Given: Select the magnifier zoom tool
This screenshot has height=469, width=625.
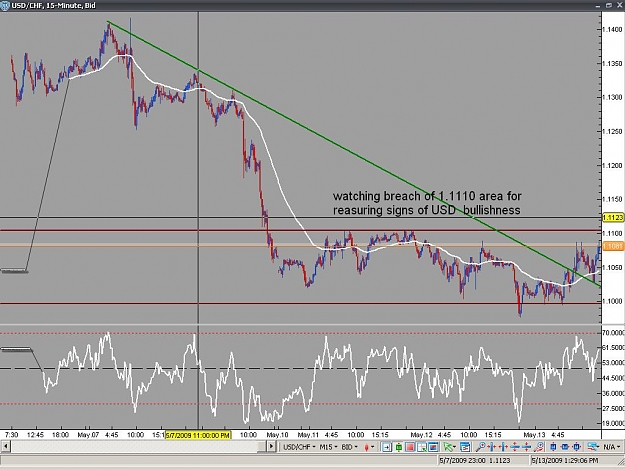Looking at the screenshot, I should tap(481, 447).
